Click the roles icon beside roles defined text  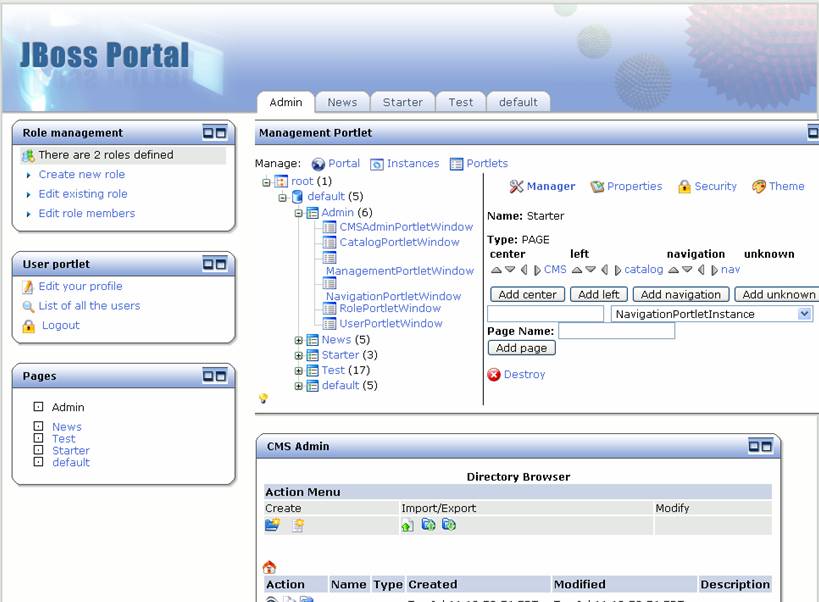point(28,156)
